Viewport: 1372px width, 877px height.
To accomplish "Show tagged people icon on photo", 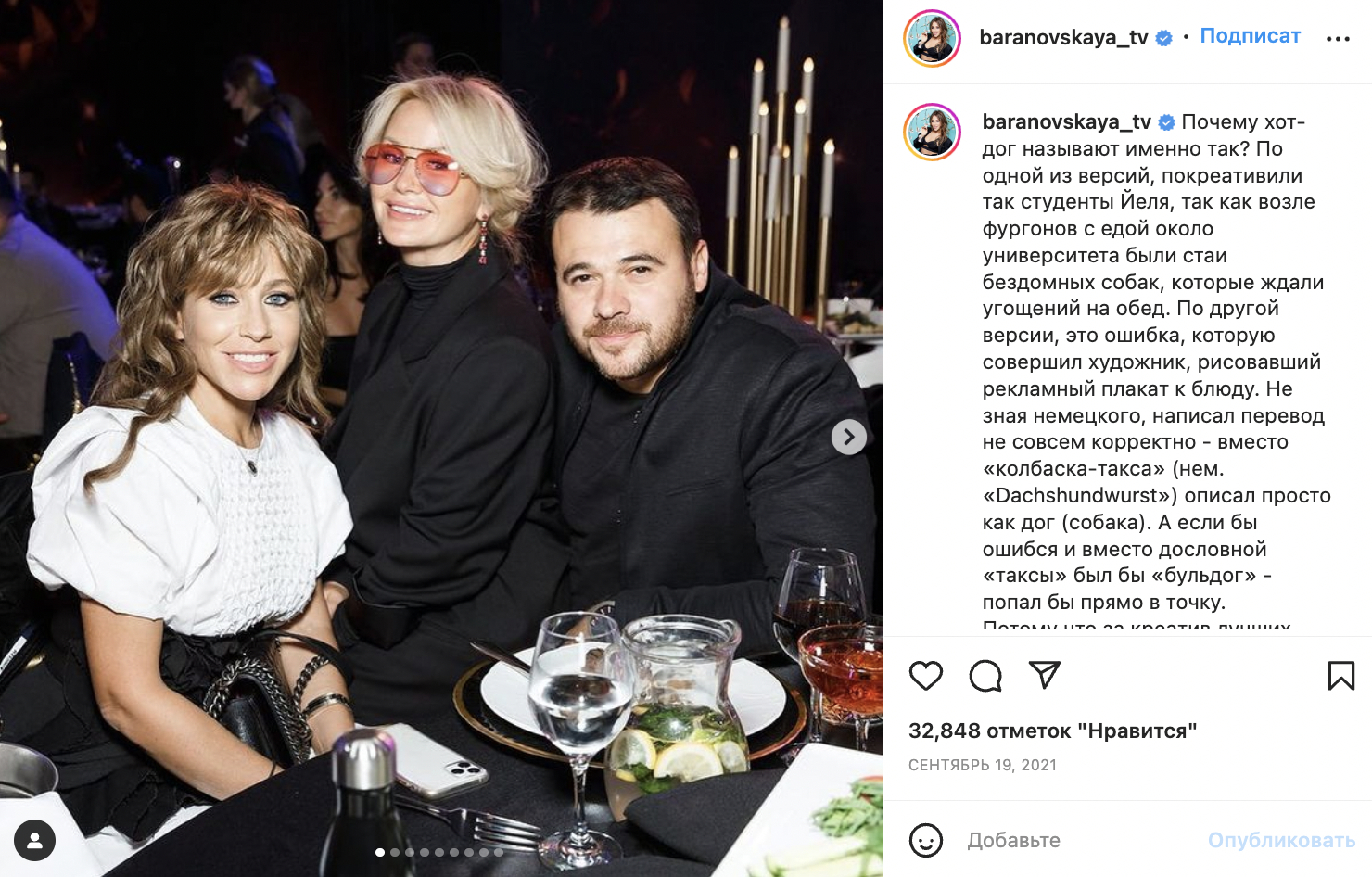I will pos(34,841).
